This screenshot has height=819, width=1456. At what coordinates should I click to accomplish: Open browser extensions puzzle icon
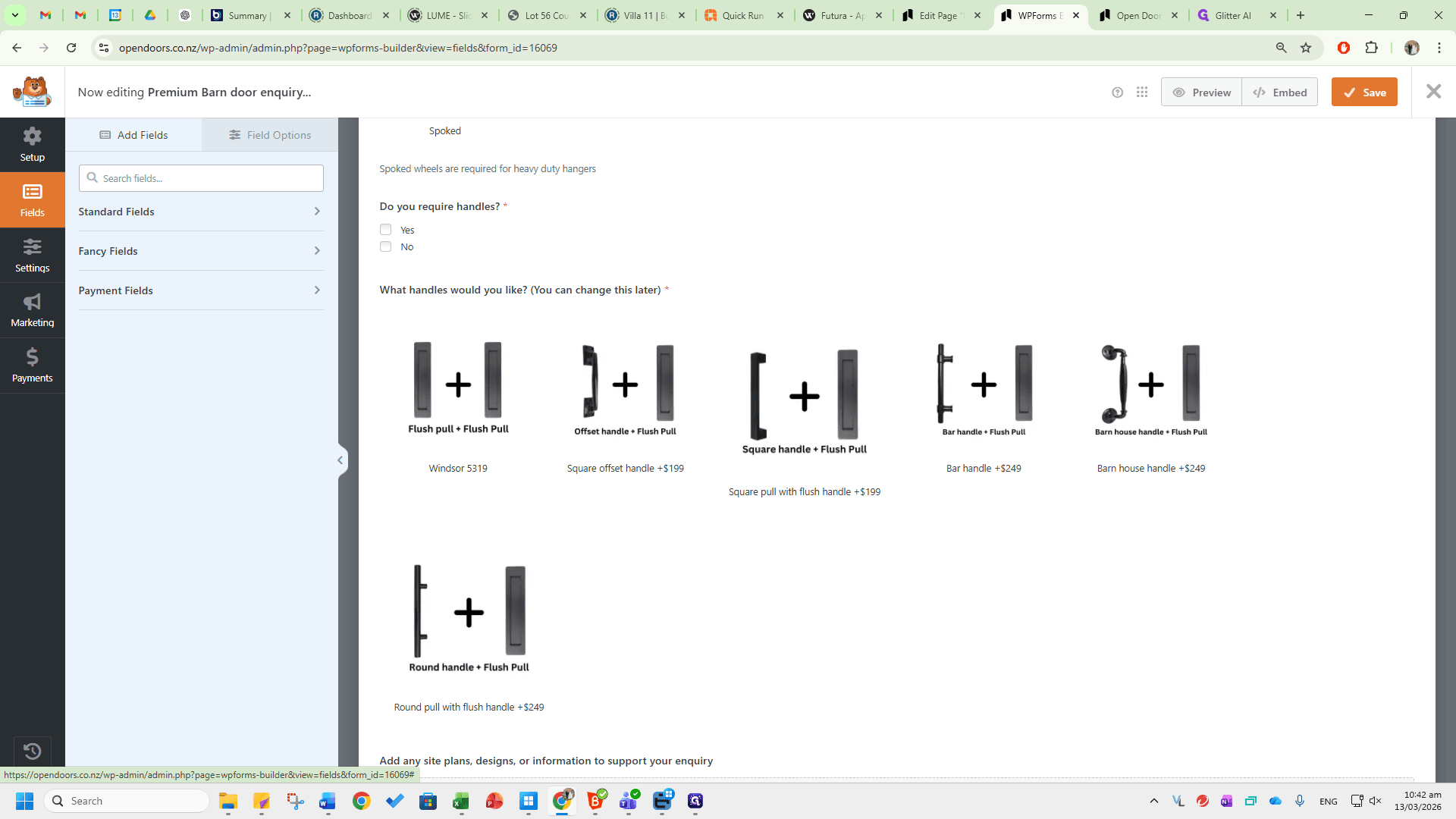click(x=1371, y=48)
